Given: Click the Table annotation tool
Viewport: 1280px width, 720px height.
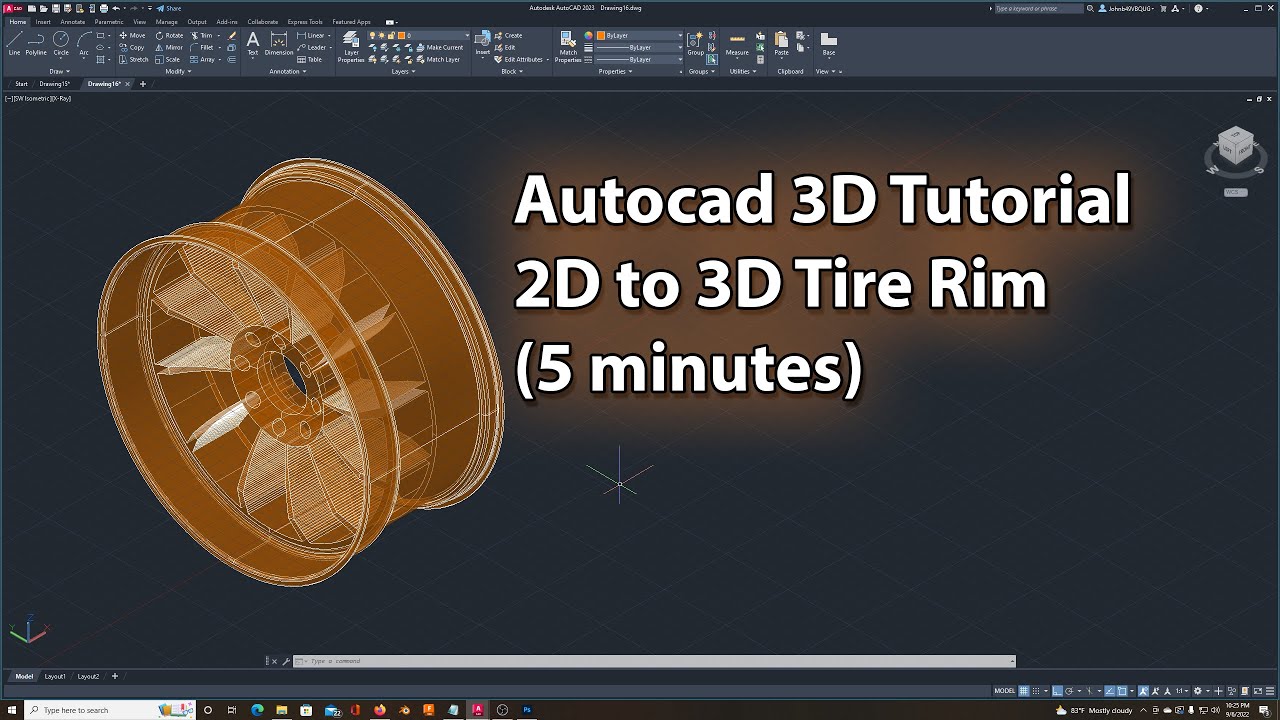Looking at the screenshot, I should click(x=310, y=59).
